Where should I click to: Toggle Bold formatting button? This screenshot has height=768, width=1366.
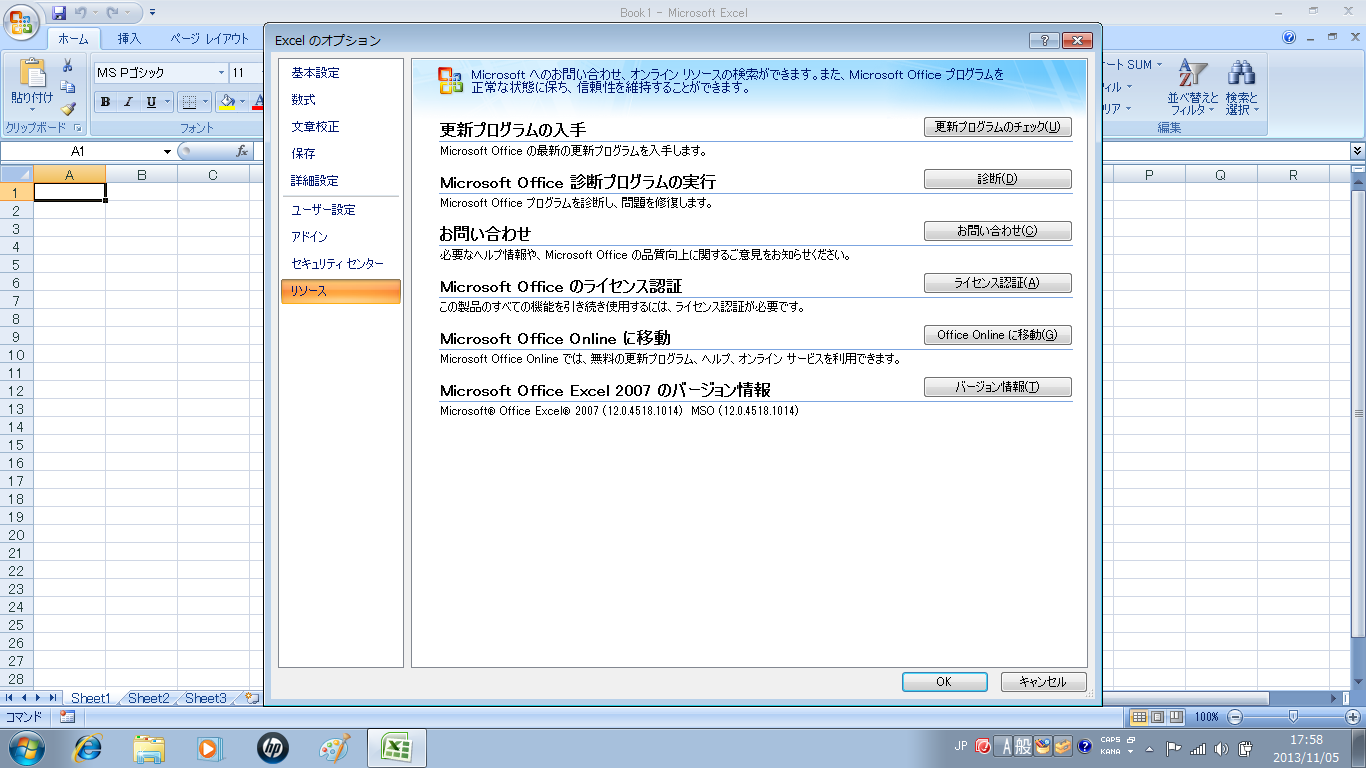point(105,102)
